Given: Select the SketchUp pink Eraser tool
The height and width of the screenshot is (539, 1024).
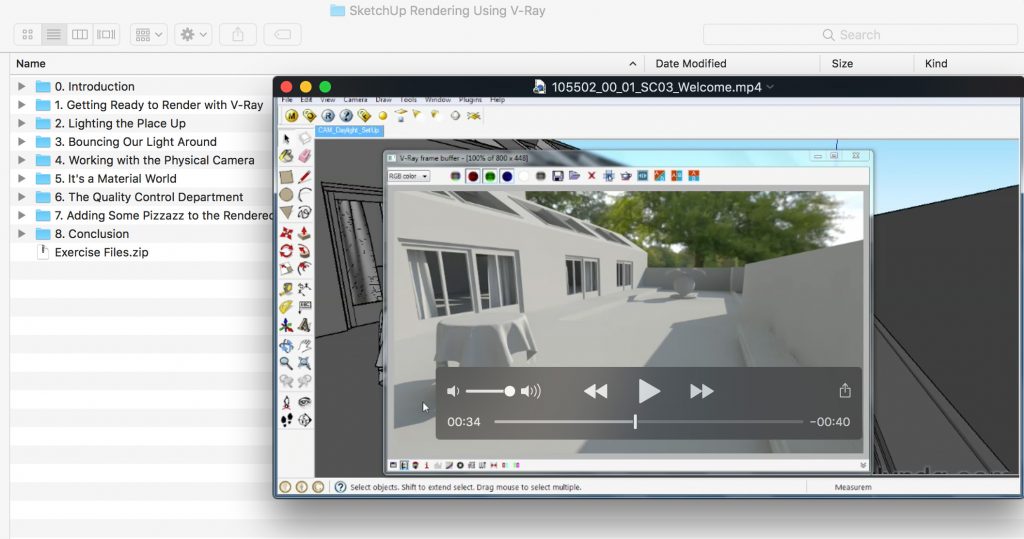Looking at the screenshot, I should click(x=304, y=156).
